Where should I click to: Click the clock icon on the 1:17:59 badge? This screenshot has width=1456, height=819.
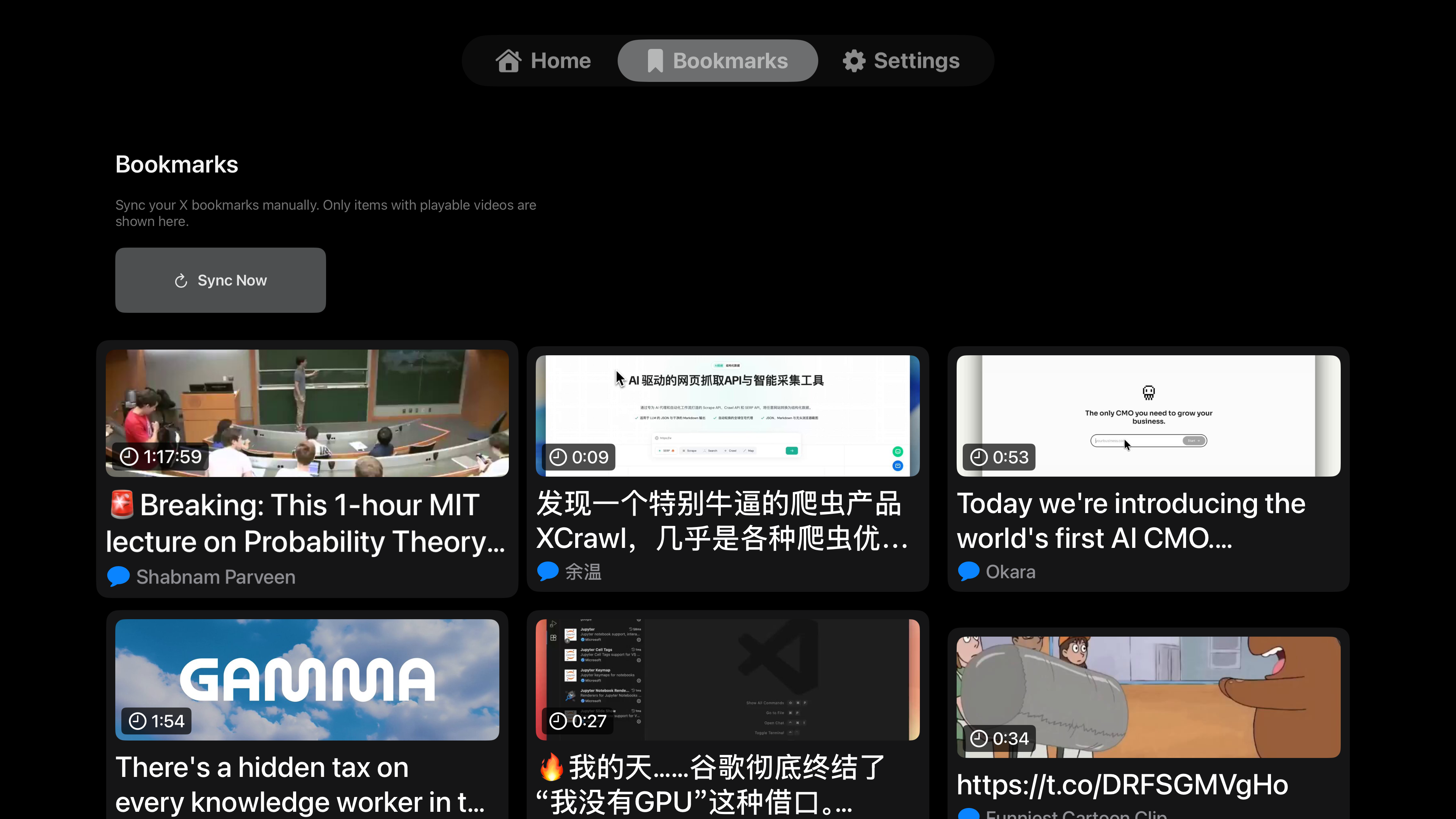click(x=129, y=457)
